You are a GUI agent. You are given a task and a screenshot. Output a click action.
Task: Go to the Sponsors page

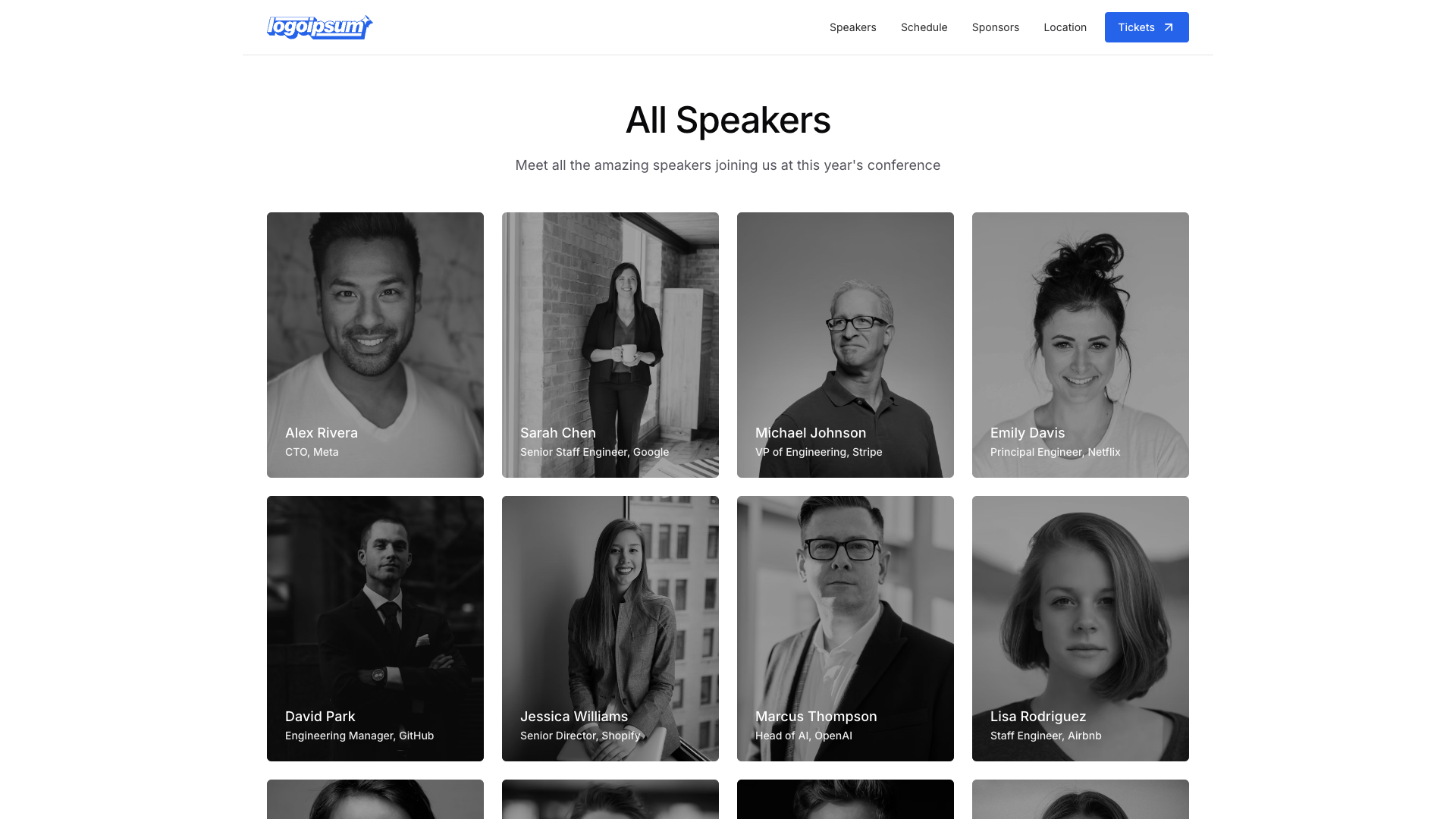(995, 27)
